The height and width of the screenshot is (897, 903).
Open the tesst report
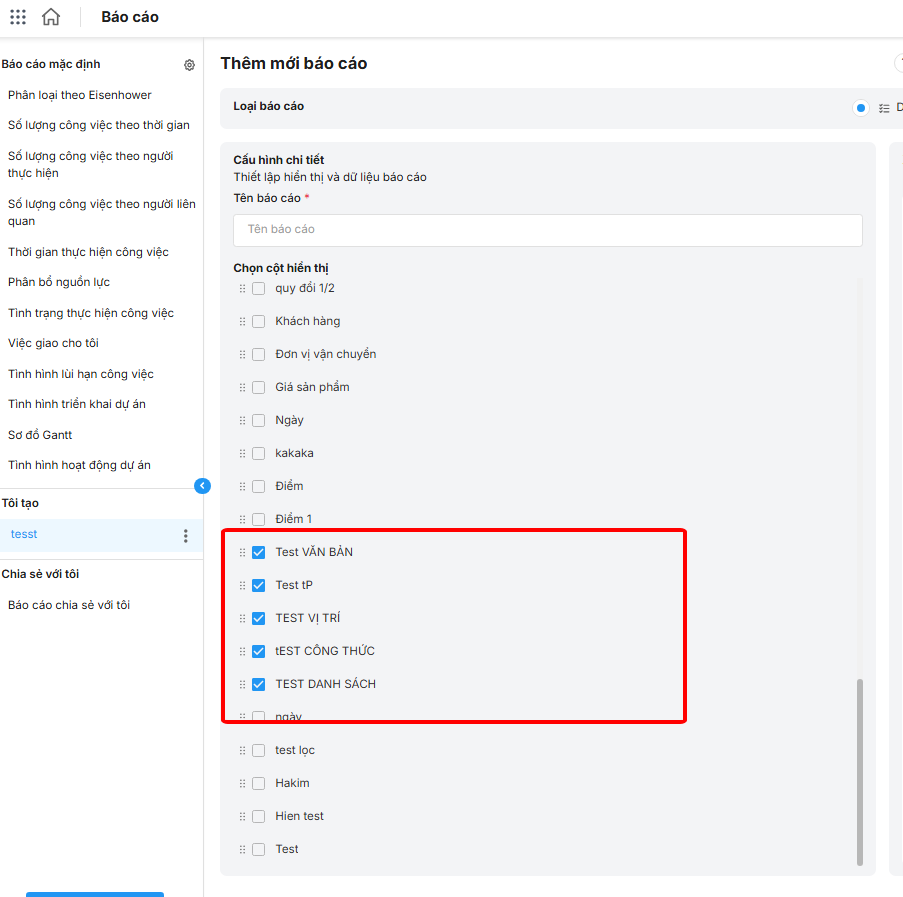point(24,535)
